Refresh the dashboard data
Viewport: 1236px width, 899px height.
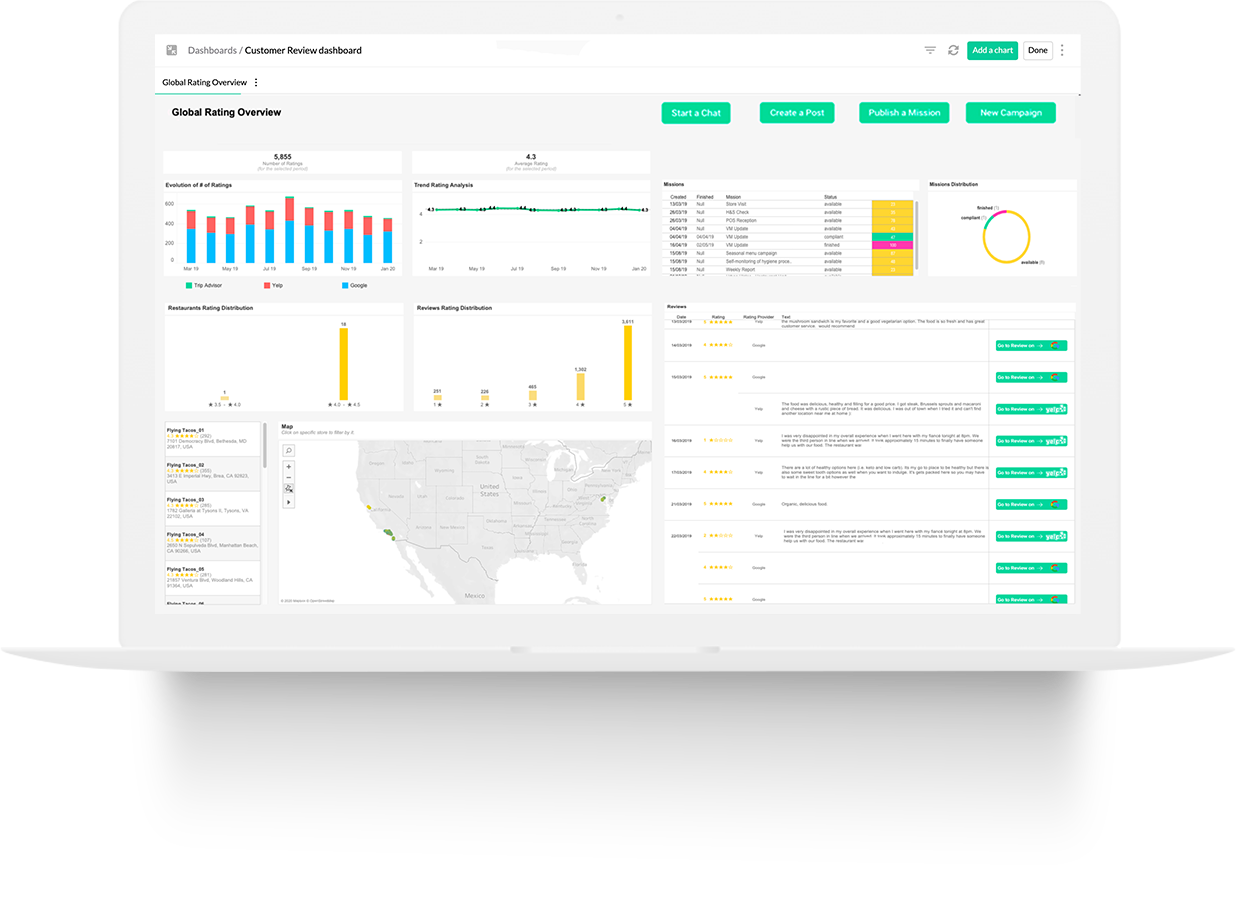pyautogui.click(x=953, y=50)
